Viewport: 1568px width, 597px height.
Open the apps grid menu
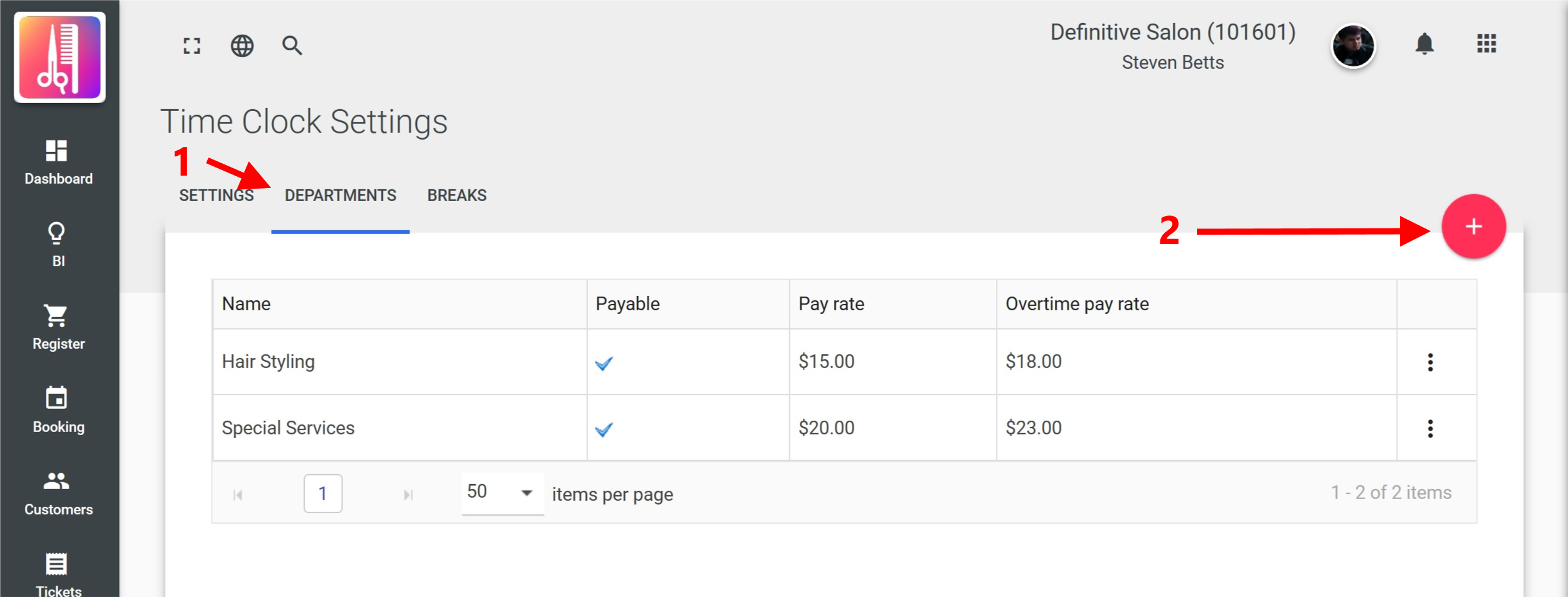click(1486, 44)
